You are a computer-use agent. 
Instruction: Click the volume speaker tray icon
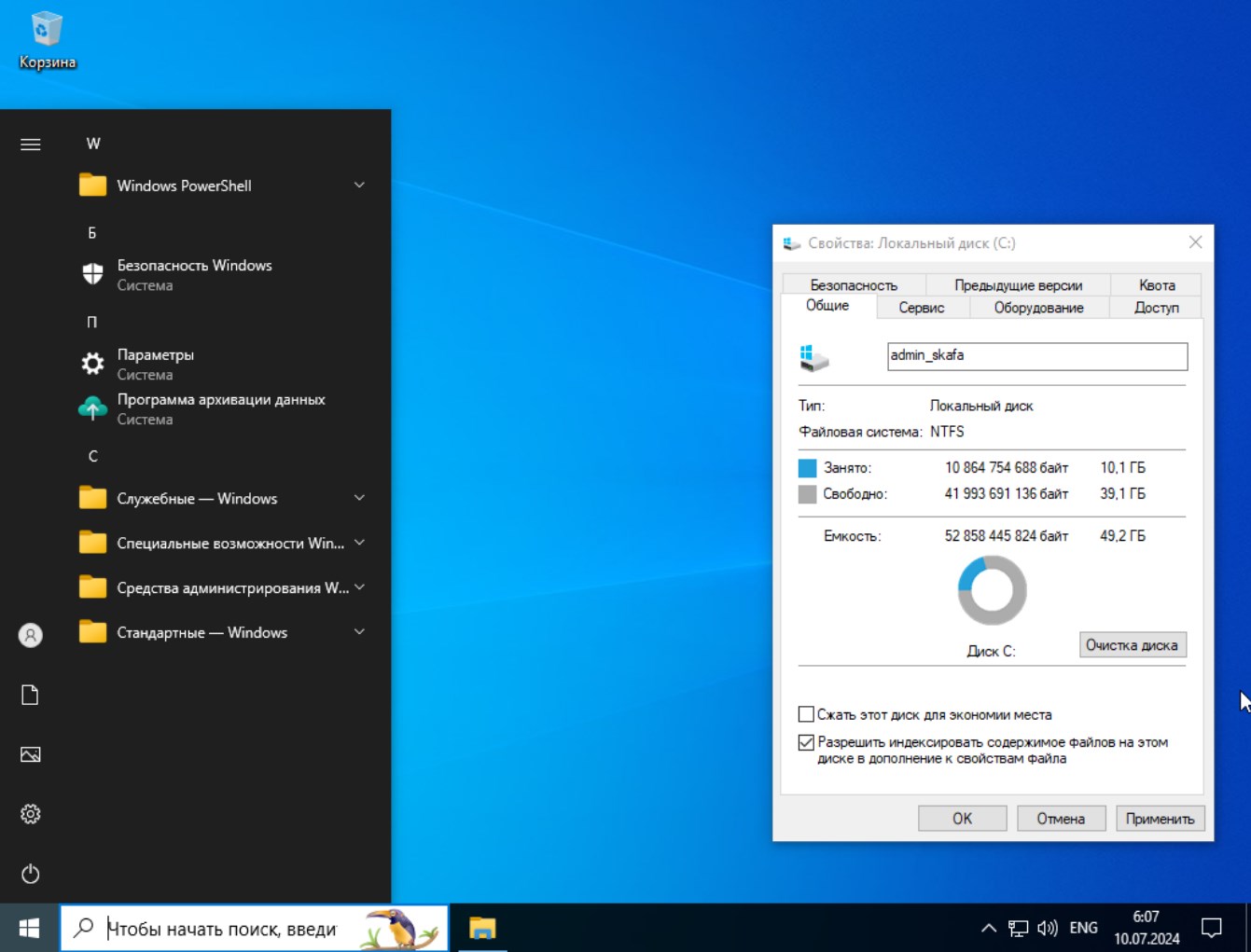(x=1048, y=928)
